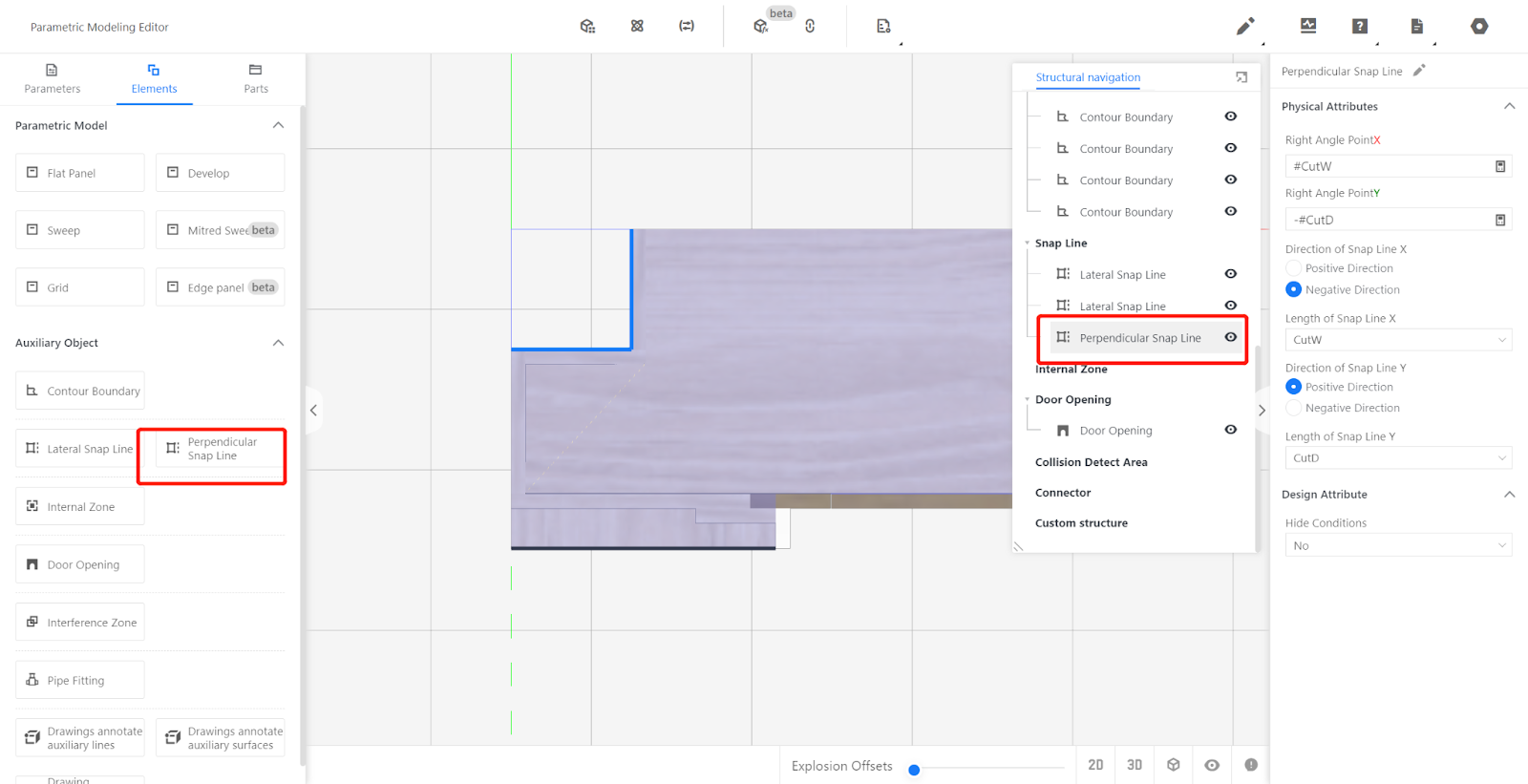Open the Parameters tab
The width and height of the screenshot is (1528, 784).
point(53,79)
